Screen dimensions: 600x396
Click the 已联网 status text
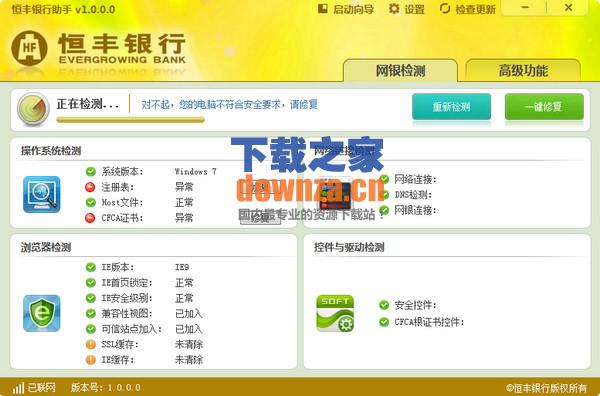[x=42, y=388]
